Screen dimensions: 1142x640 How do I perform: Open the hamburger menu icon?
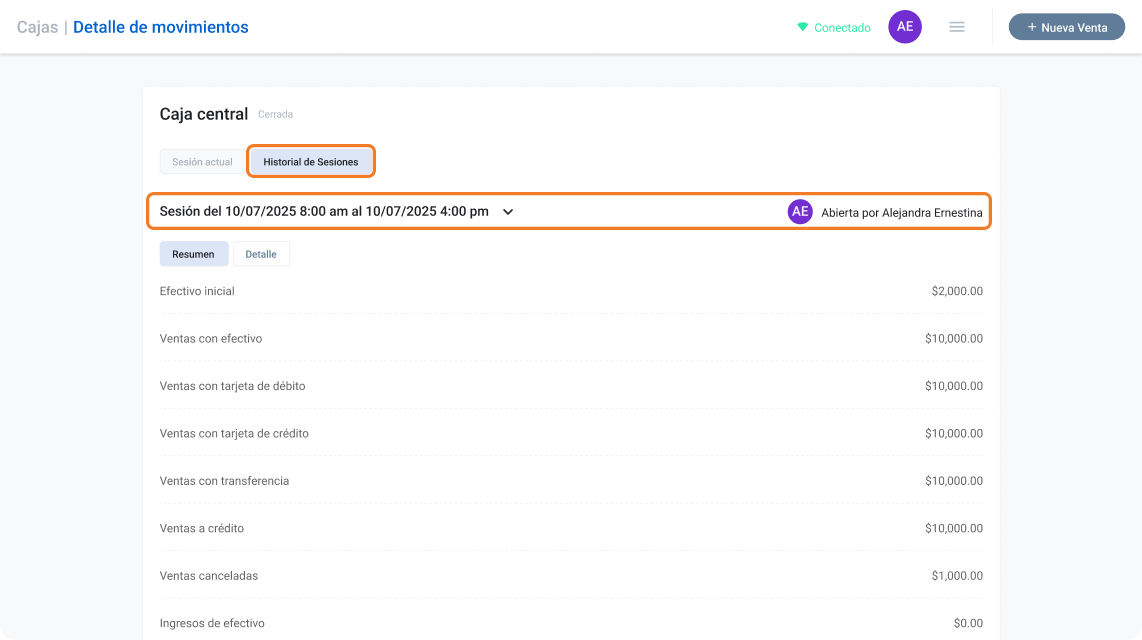tap(956, 27)
